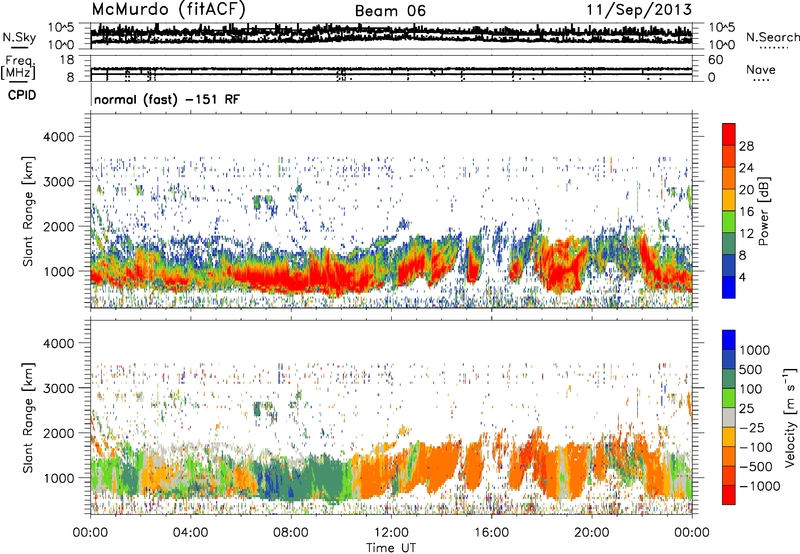Click the "Time UT" axis title
This screenshot has width=800, height=554.
point(391,547)
